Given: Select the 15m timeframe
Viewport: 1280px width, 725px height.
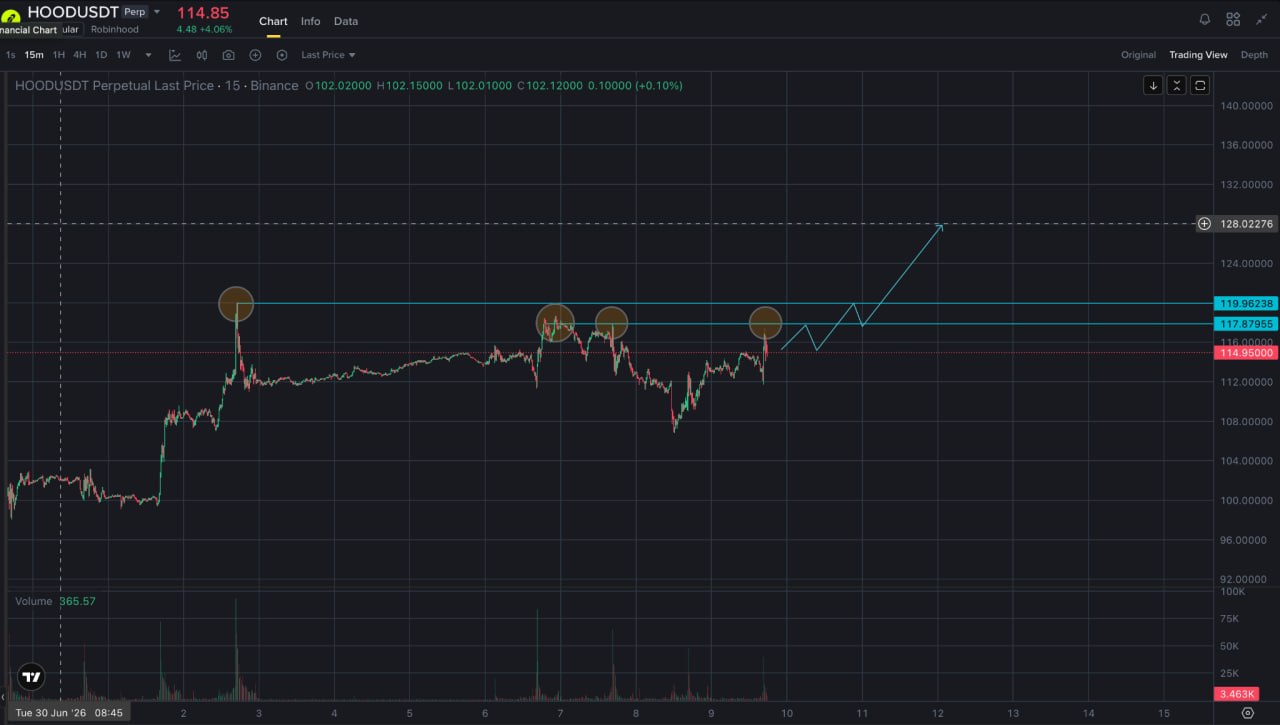Looking at the screenshot, I should tap(34, 55).
